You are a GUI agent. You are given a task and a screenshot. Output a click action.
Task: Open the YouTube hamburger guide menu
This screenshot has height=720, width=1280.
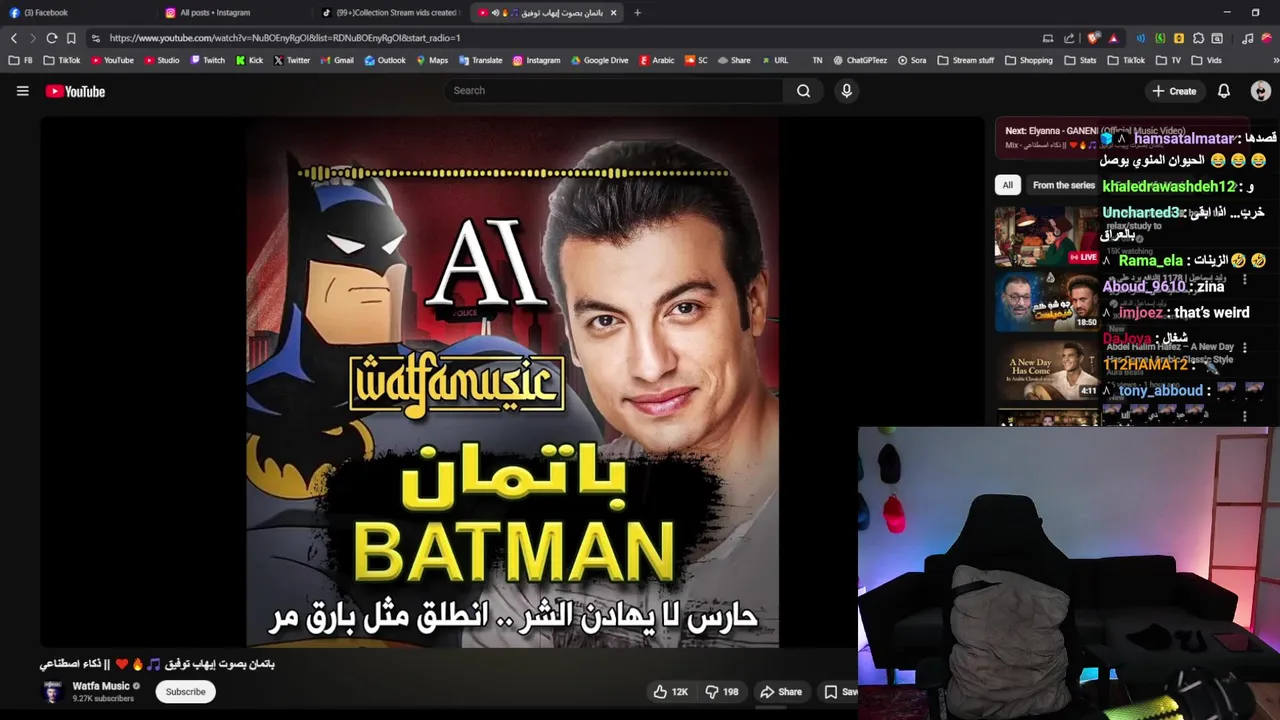coord(22,91)
